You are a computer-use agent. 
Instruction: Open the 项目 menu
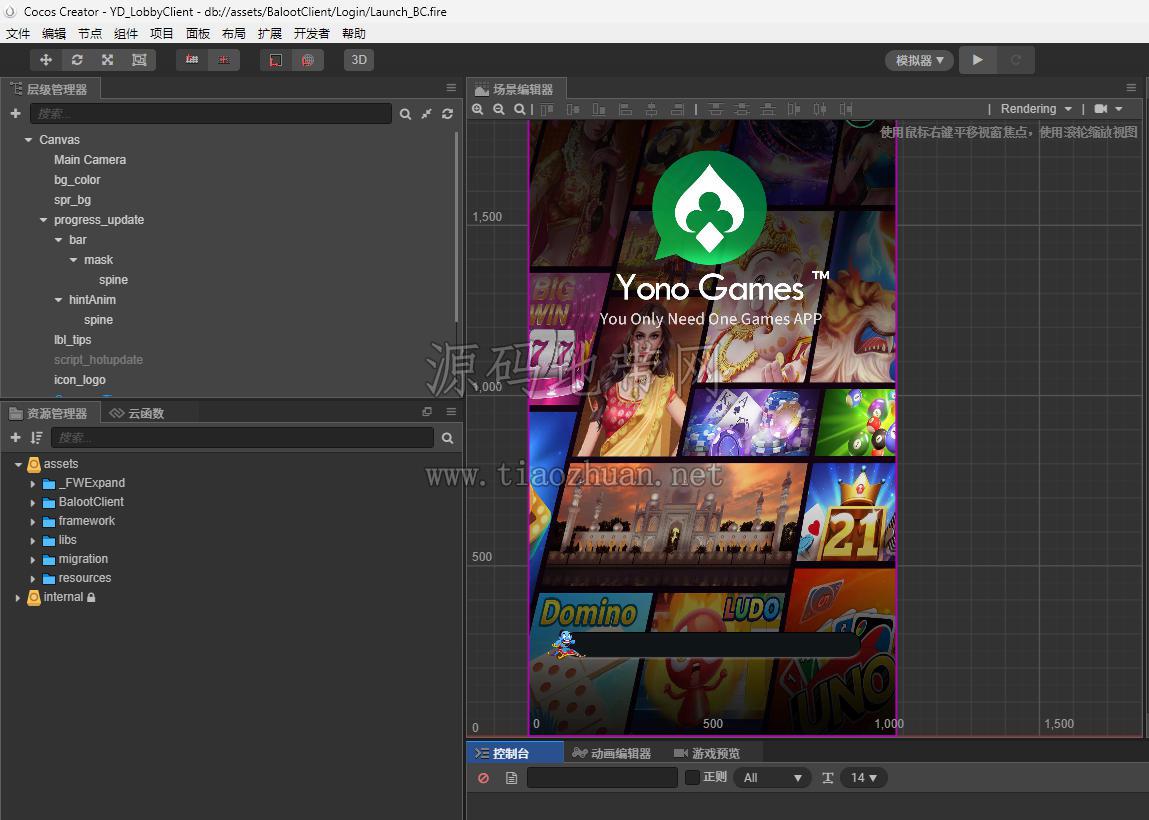[x=162, y=34]
